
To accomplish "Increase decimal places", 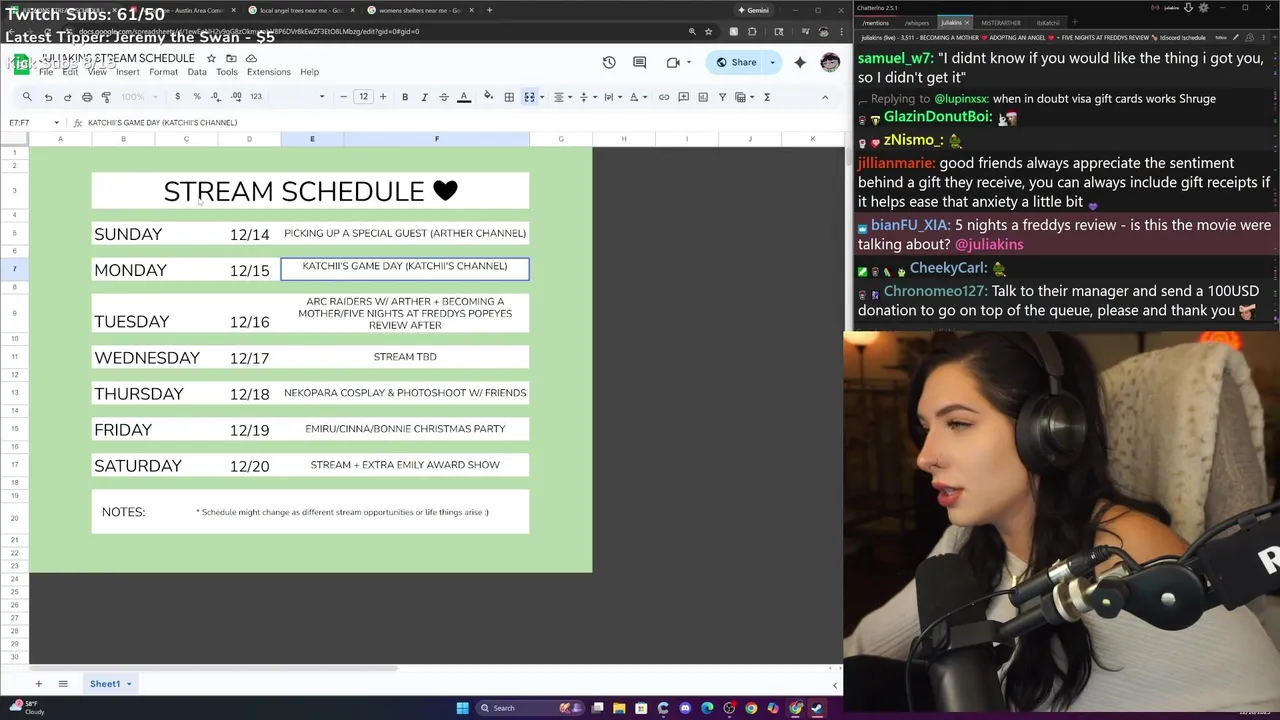I will pos(236,97).
